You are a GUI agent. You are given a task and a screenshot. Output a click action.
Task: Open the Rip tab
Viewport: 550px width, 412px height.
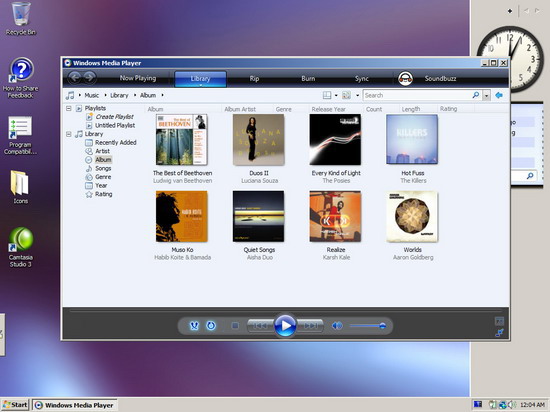(x=254, y=79)
